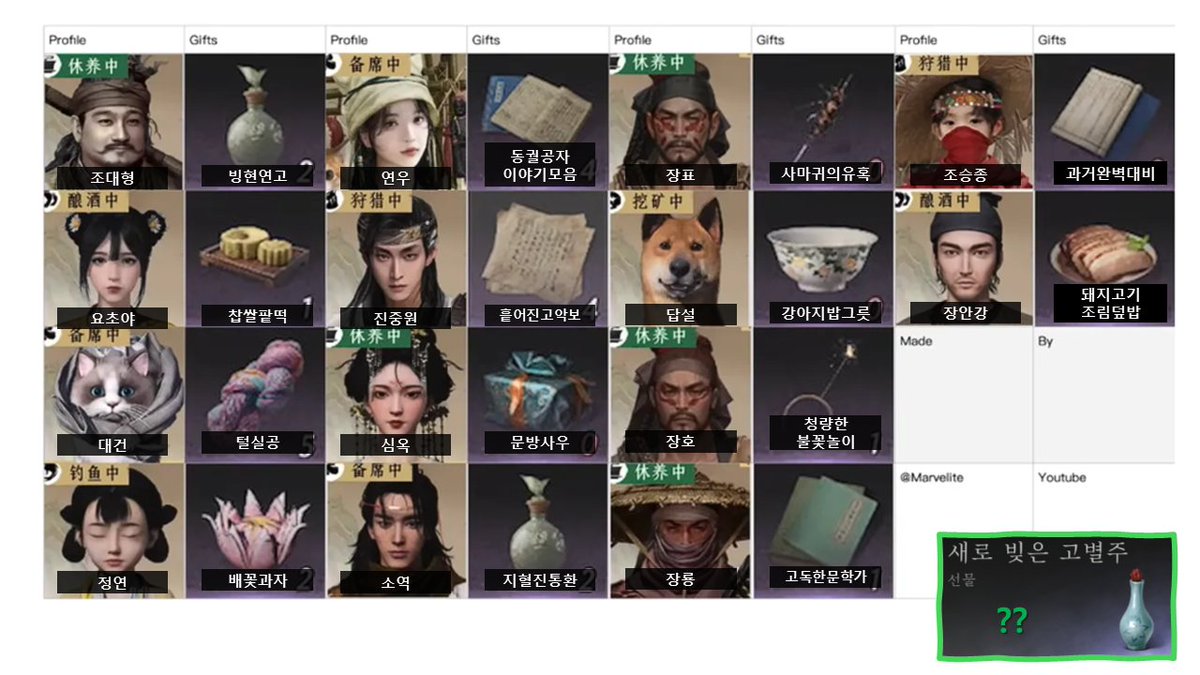The height and width of the screenshot is (675, 1200).
Task: Click the Youtube credit text
Action: (x=1062, y=478)
